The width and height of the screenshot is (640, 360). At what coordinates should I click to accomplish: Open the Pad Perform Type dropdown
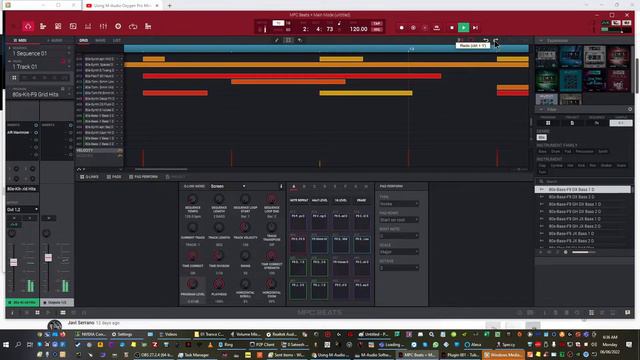(399, 204)
